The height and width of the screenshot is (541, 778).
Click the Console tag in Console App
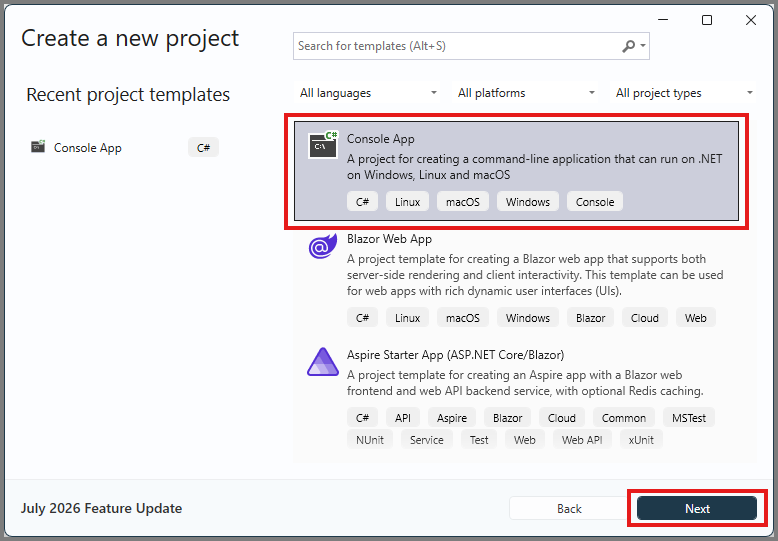595,202
